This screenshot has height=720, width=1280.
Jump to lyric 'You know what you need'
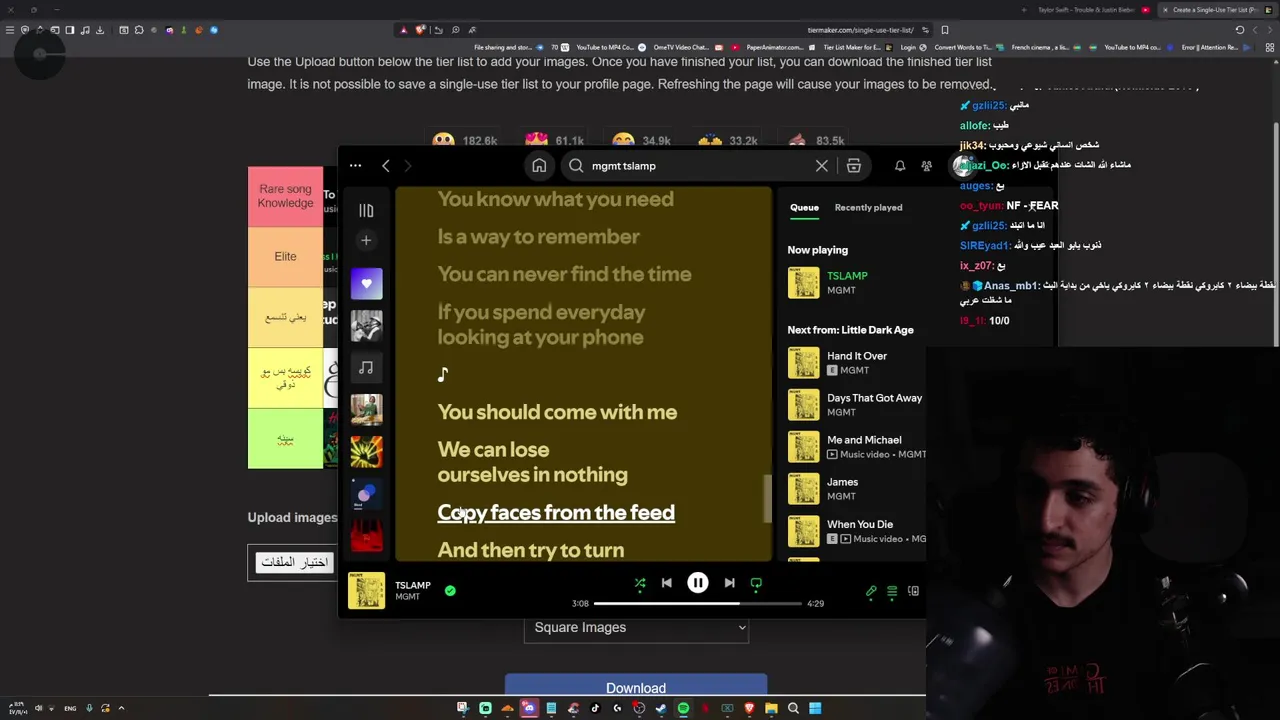coord(555,199)
